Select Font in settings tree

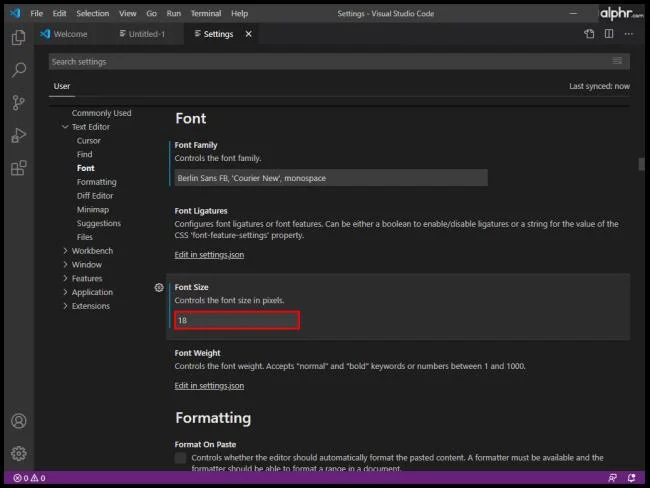(x=85, y=168)
